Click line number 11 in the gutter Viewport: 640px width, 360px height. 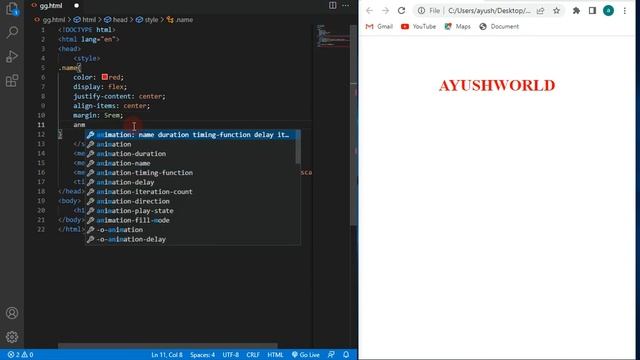click(41, 125)
